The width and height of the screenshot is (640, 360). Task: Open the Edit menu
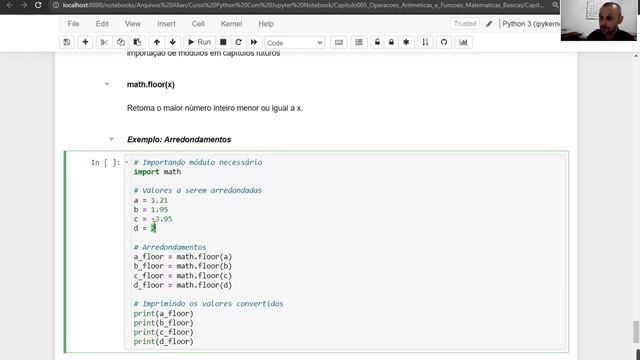coord(102,24)
